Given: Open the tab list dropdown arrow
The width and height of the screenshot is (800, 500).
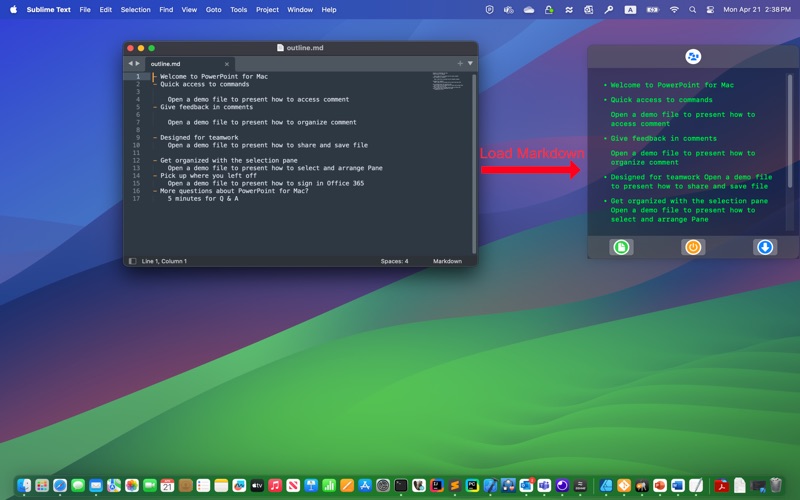Looking at the screenshot, I should [x=470, y=63].
